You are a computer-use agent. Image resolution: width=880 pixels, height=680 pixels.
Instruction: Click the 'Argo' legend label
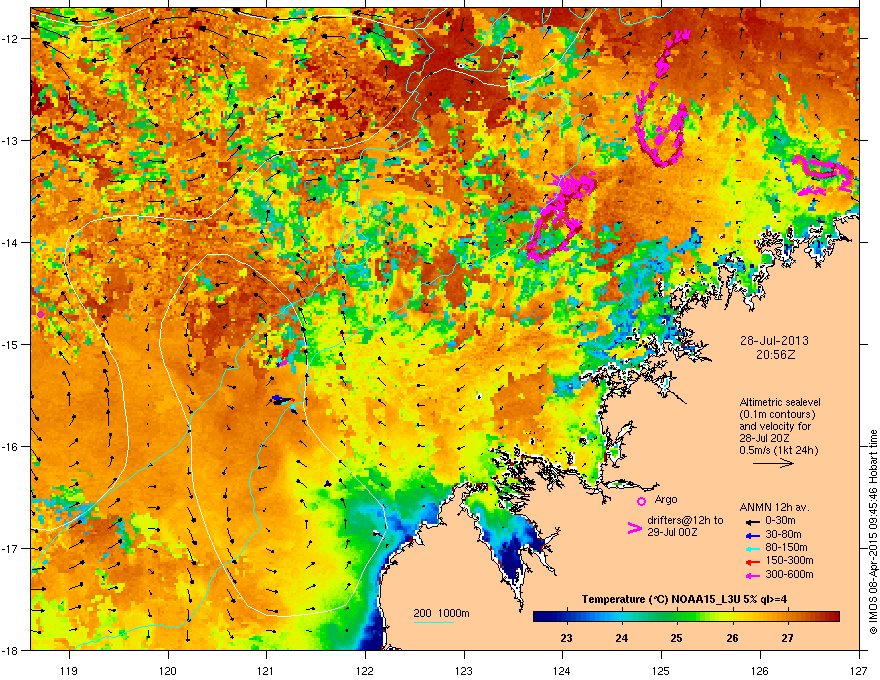[666, 499]
